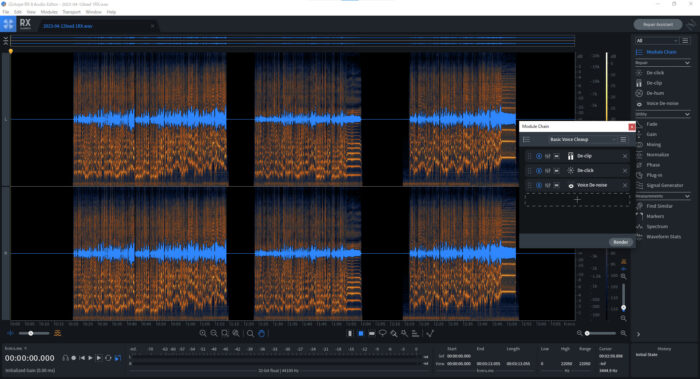Select the brush selection tool
Image resolution: width=700 pixels, height=379 pixels.
[393, 333]
